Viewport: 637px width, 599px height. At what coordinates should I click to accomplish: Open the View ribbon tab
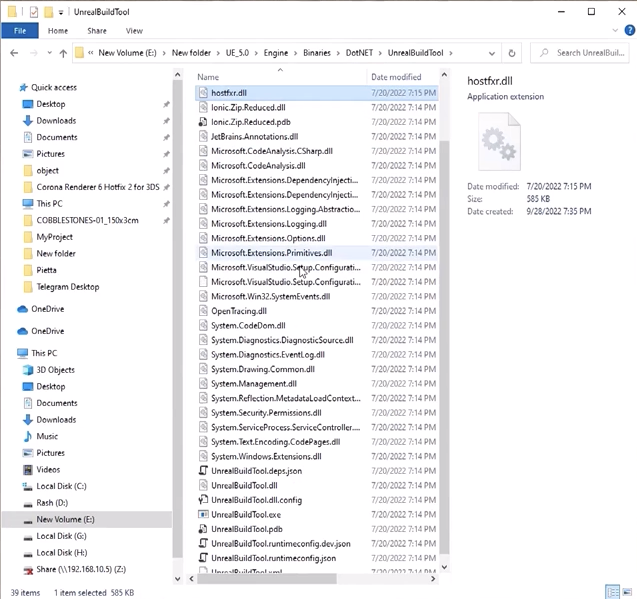pyautogui.click(x=134, y=31)
